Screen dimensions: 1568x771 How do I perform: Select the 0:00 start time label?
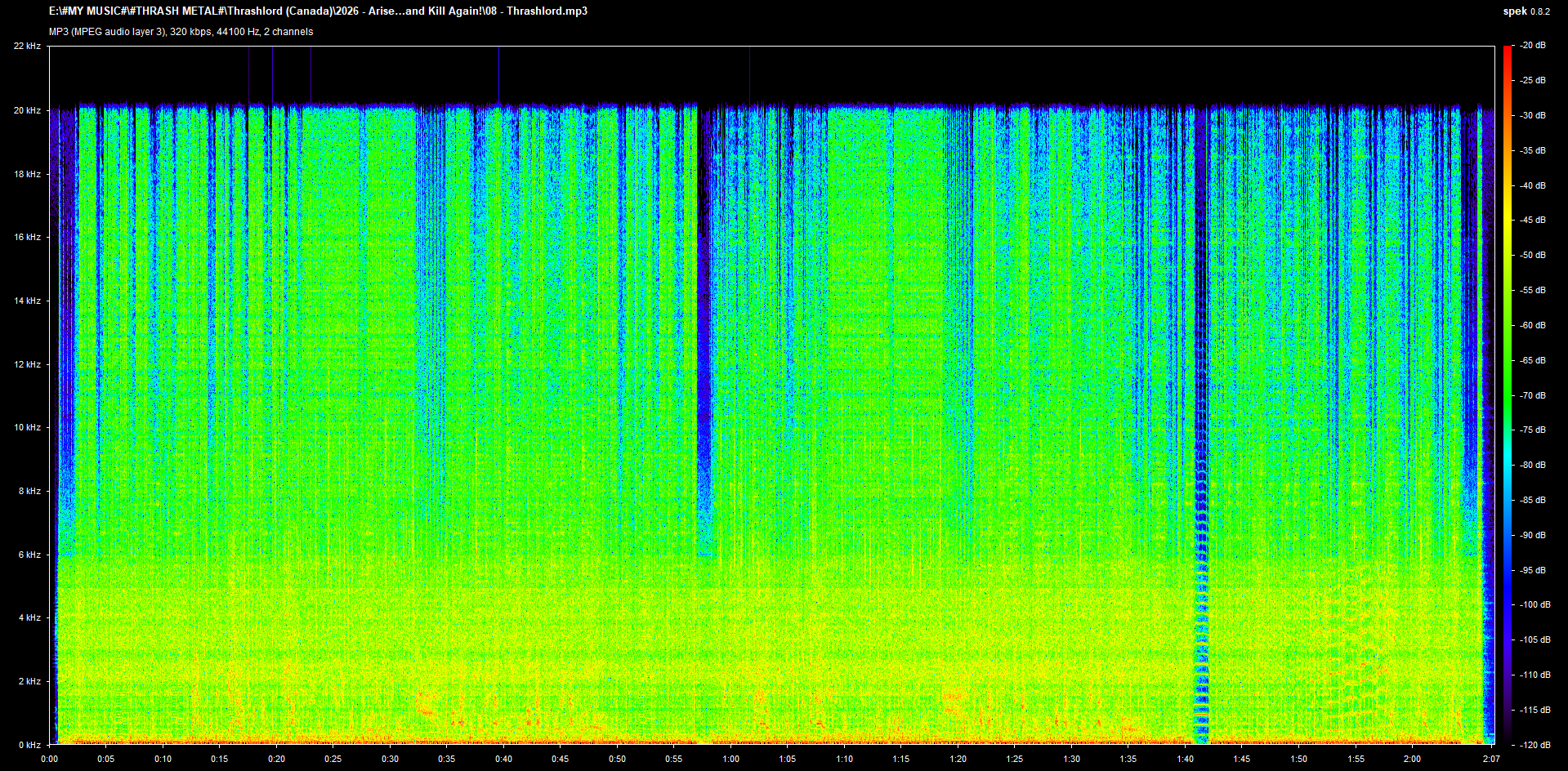pos(50,759)
